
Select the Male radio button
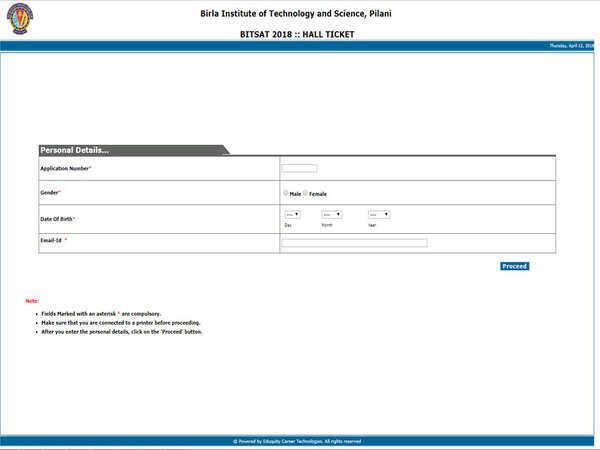point(286,193)
